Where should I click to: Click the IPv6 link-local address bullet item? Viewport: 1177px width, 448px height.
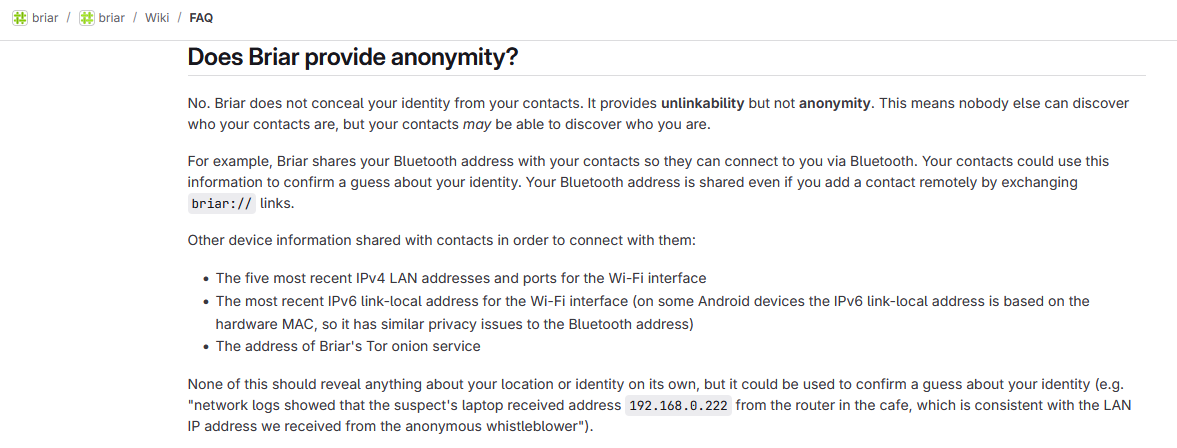pos(652,312)
